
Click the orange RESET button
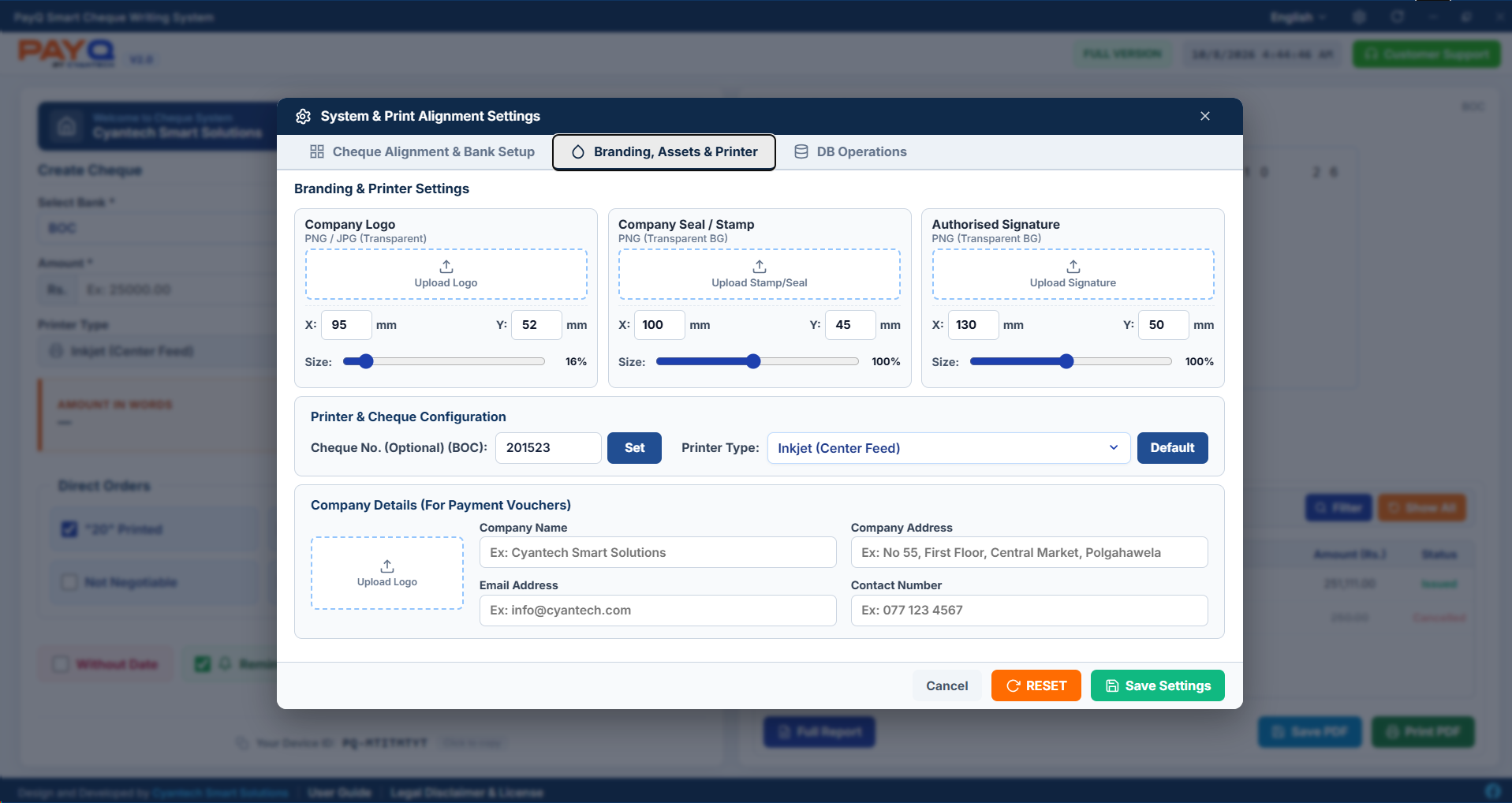(1036, 685)
